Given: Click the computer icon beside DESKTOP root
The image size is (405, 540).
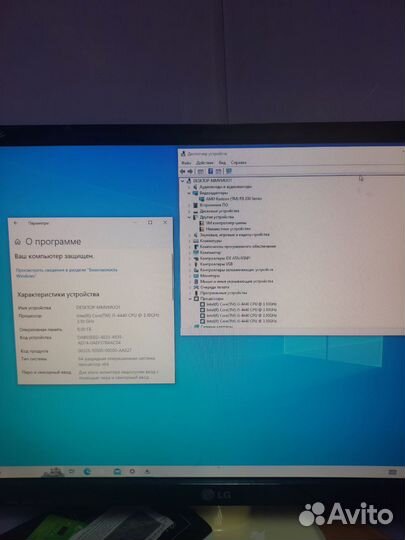Looking at the screenshot, I should pos(189,180).
